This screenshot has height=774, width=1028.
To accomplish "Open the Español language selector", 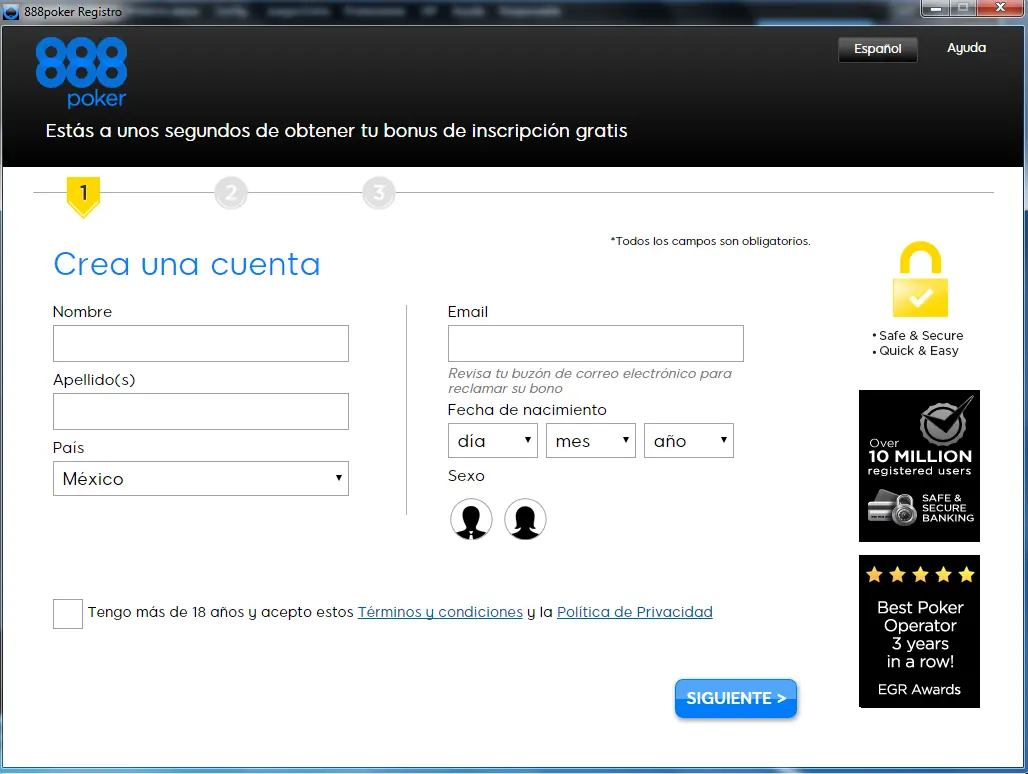I will tap(877, 49).
